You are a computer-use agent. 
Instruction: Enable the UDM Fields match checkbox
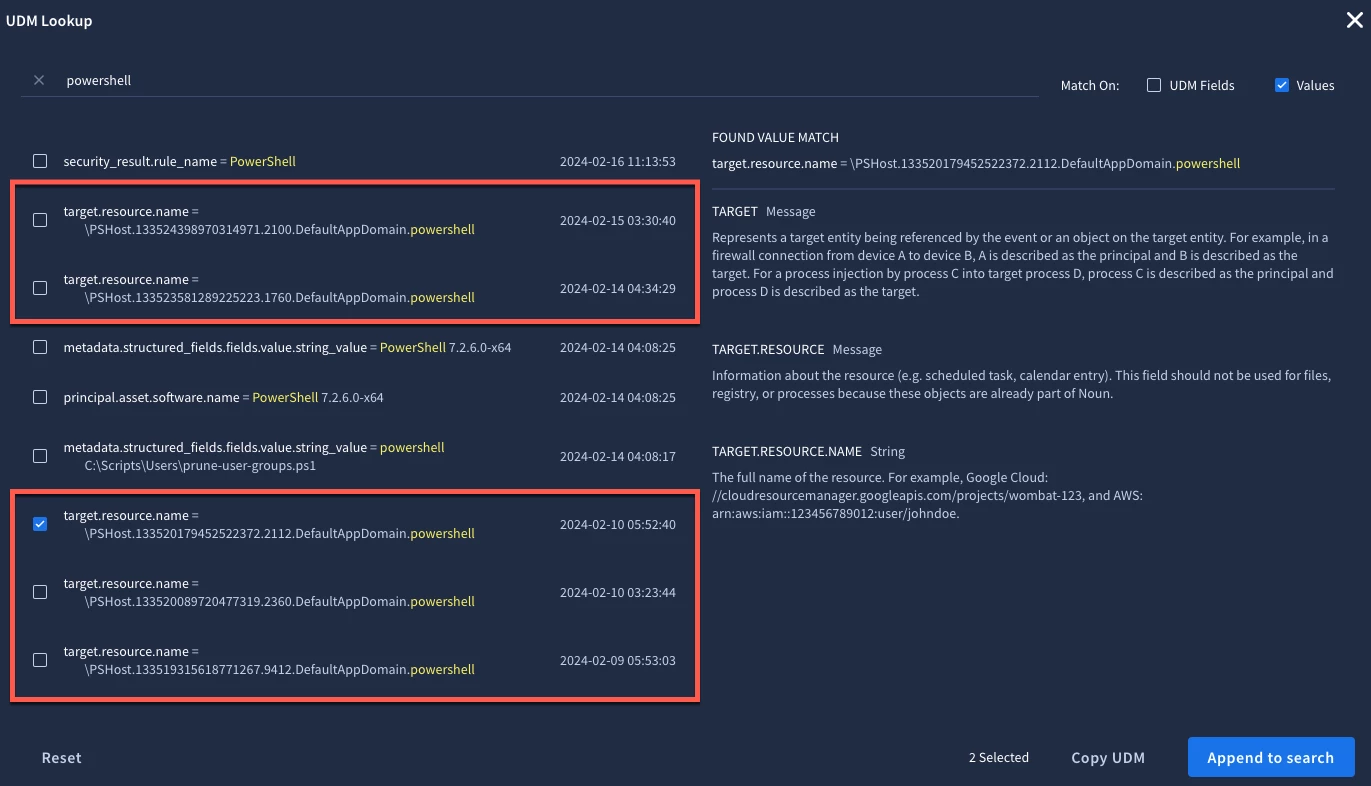pos(1154,85)
